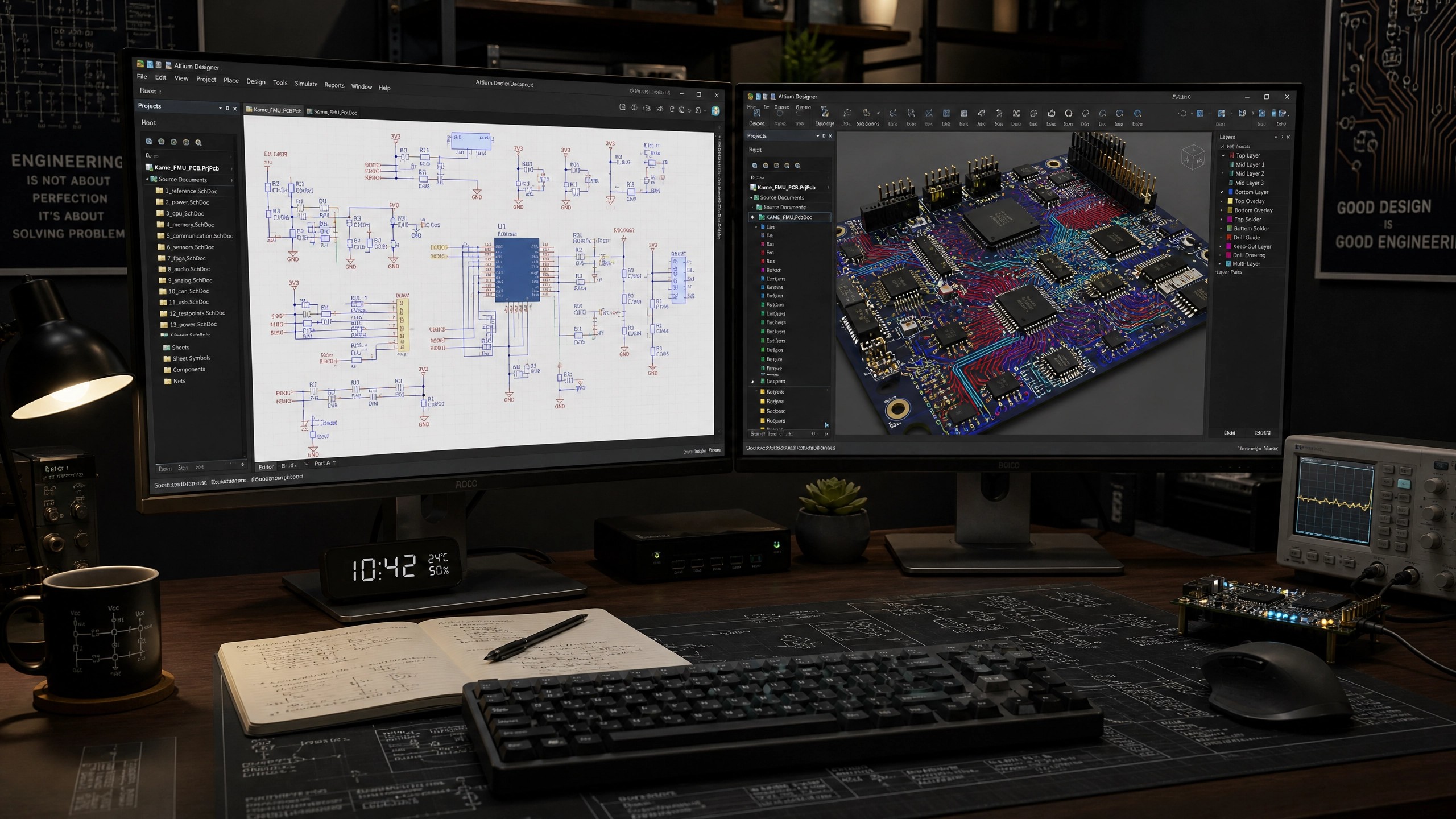Click project file icon beside Kame_FMU_PCB.PrjPcb in schematic window

click(149, 167)
